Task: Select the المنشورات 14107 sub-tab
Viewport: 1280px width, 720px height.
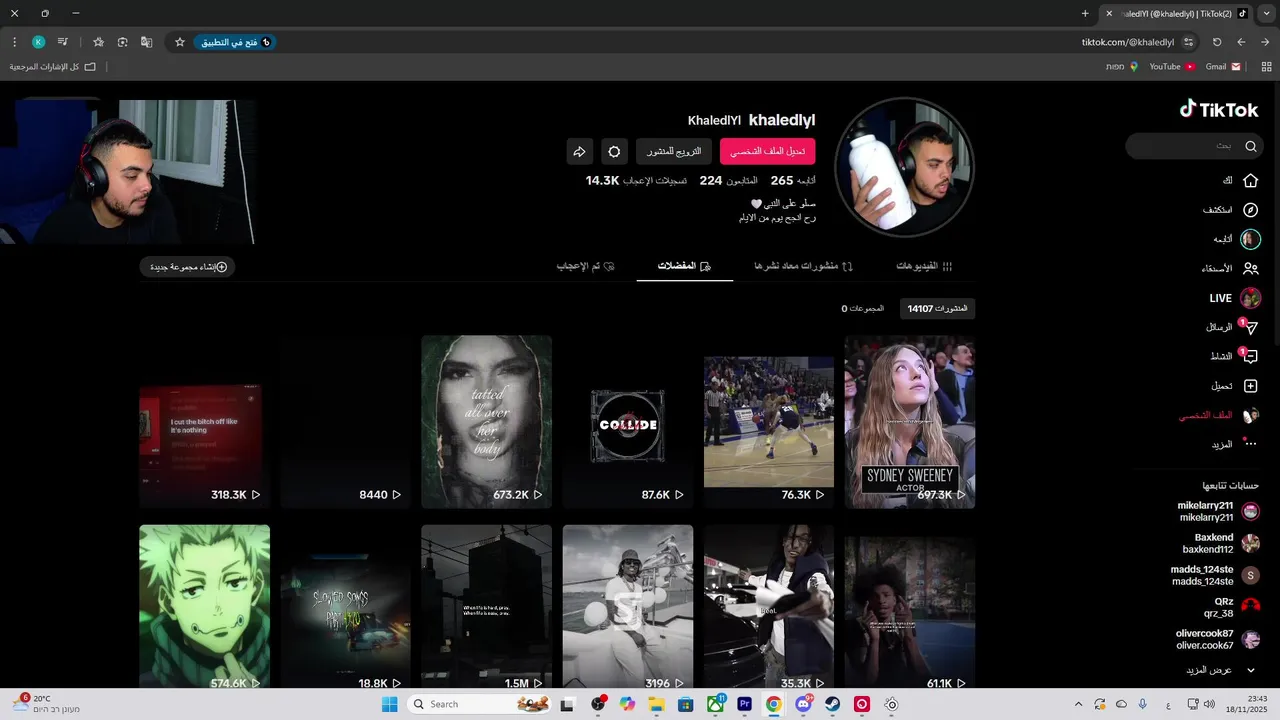Action: pos(938,309)
